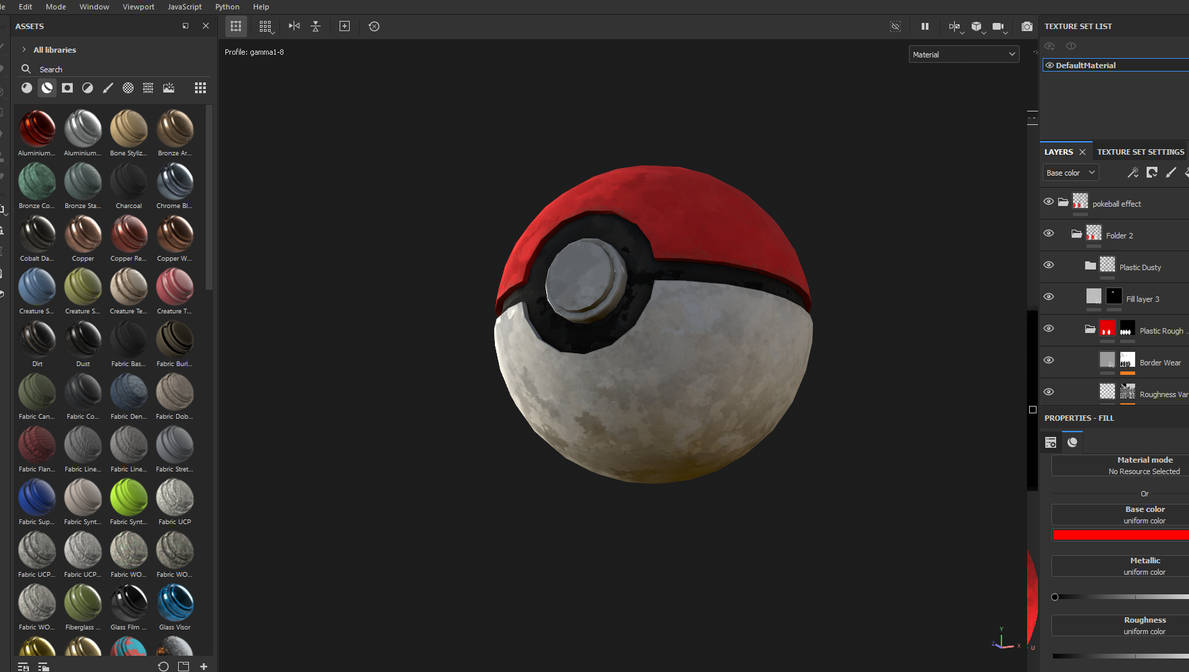
Task: Click the Base color uniform color button
Action: pyautogui.click(x=1120, y=515)
